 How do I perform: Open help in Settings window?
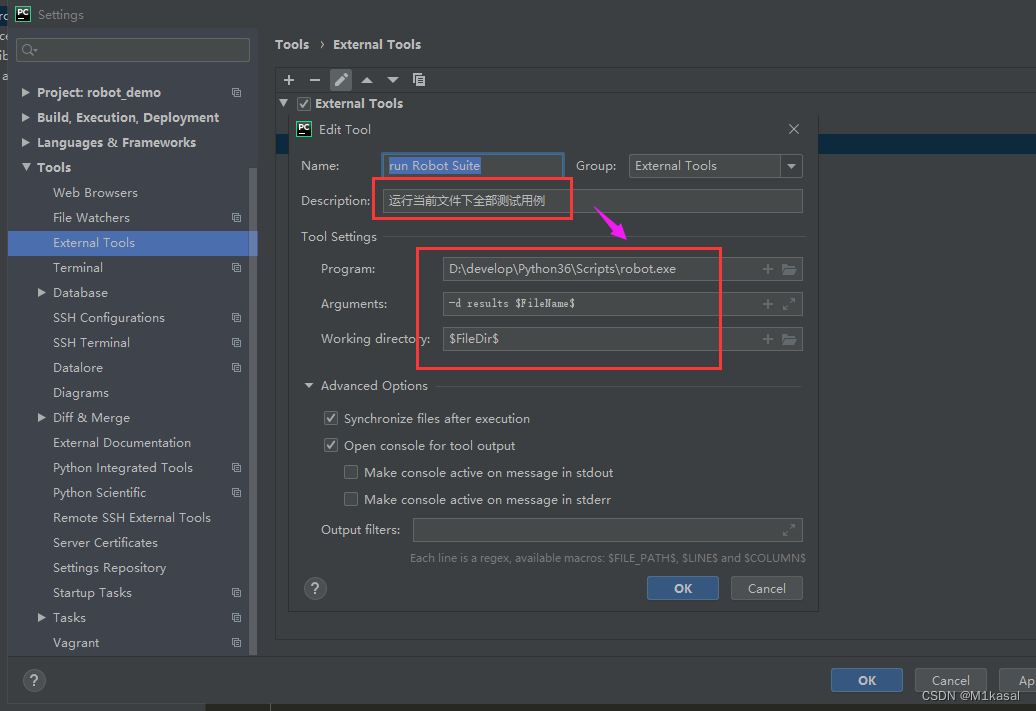point(34,680)
